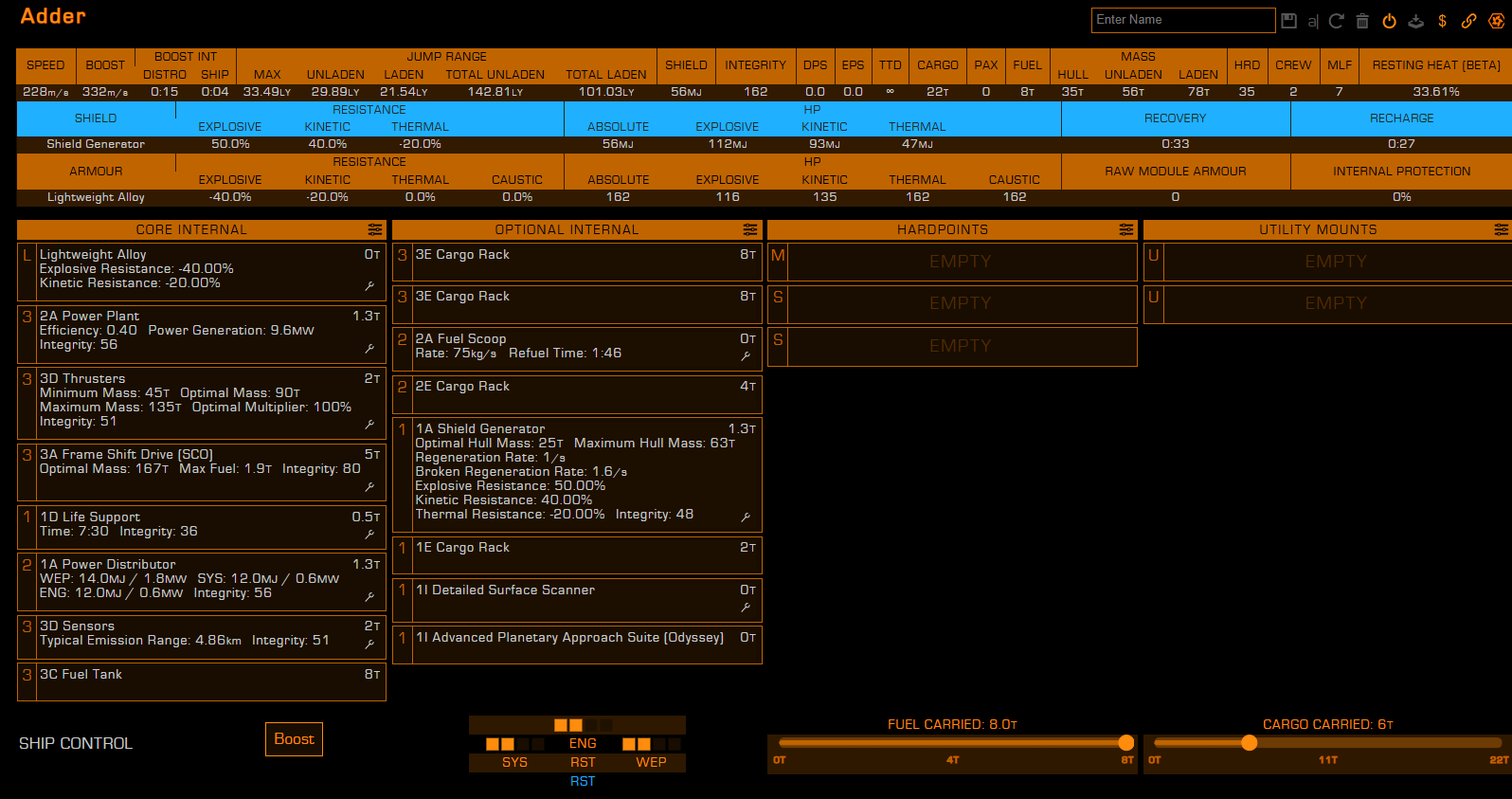Click the hexagonal icon at the toolbar end
This screenshot has width=1512, height=799.
point(1496,21)
